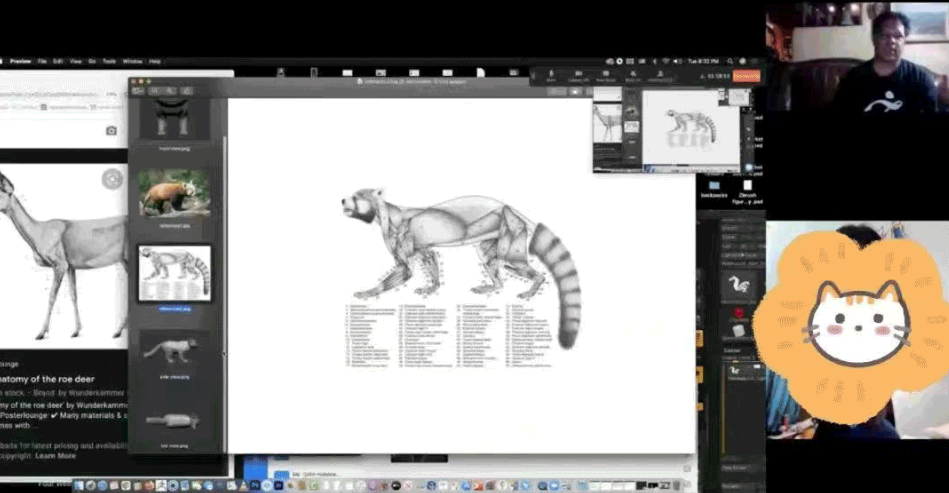Click the zoom out button in Preview toolbar
The width and height of the screenshot is (949, 493).
click(156, 91)
